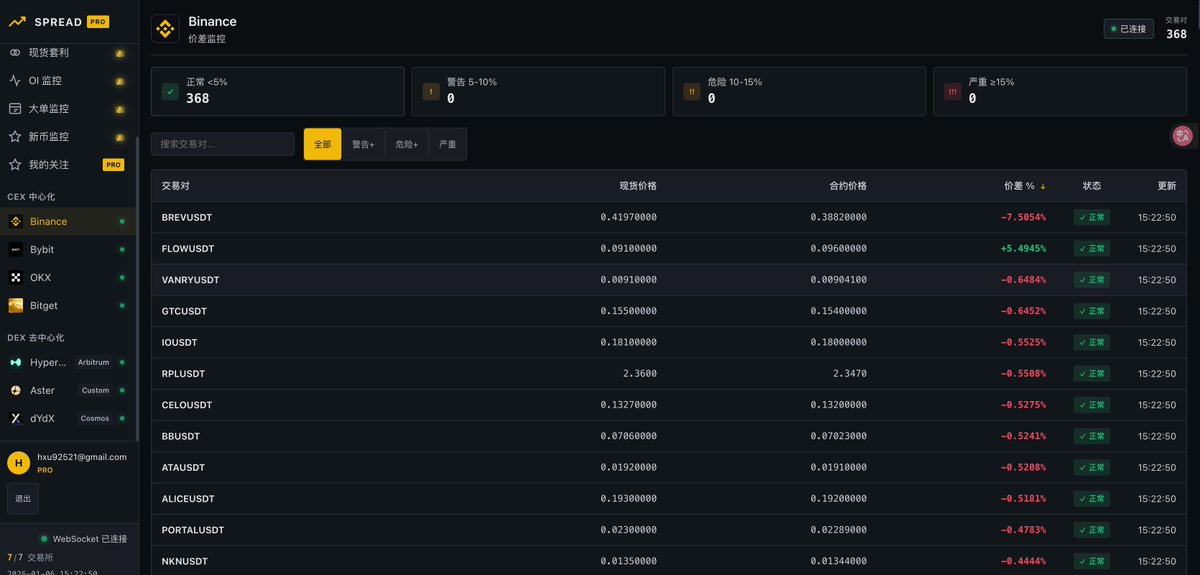Image resolution: width=1200 pixels, height=575 pixels.
Task: Click the crown icon next to 大单监控
Action: [x=119, y=108]
